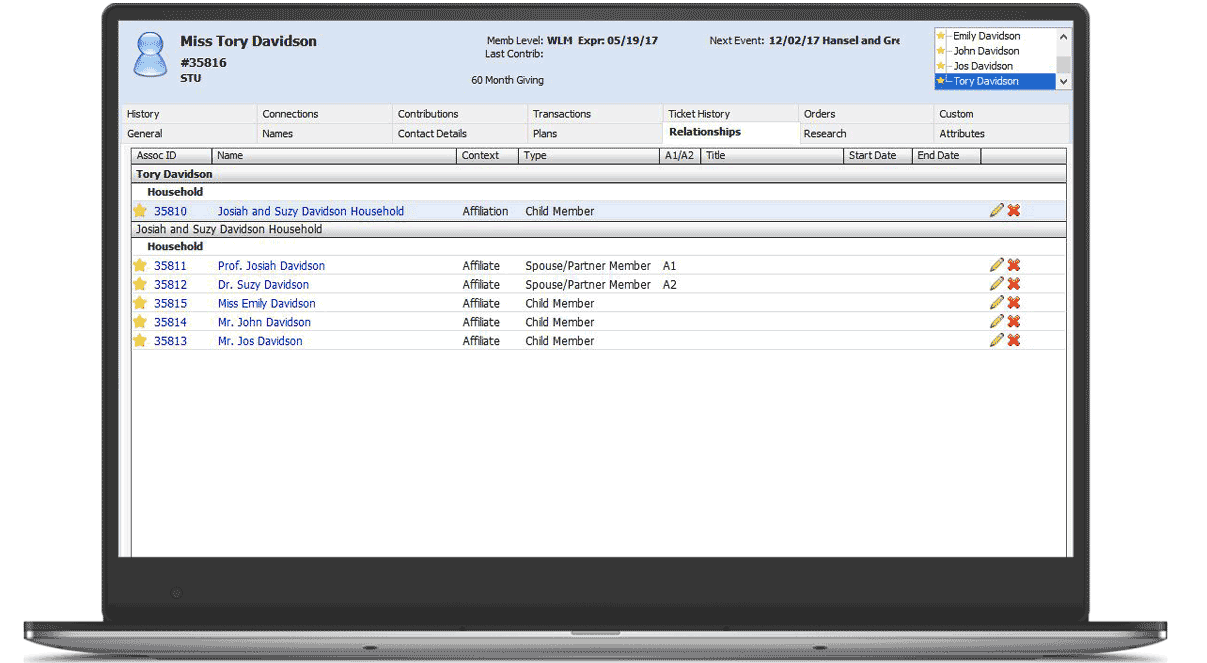Open the Contributions tab
The height and width of the screenshot is (663, 1207).
428,114
